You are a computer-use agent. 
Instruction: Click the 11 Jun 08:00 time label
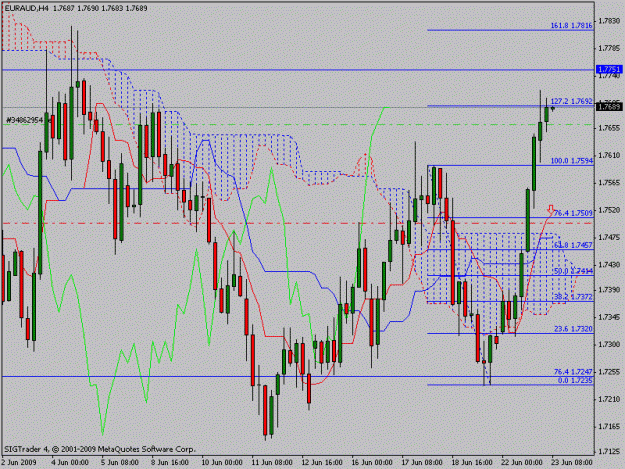point(272,462)
